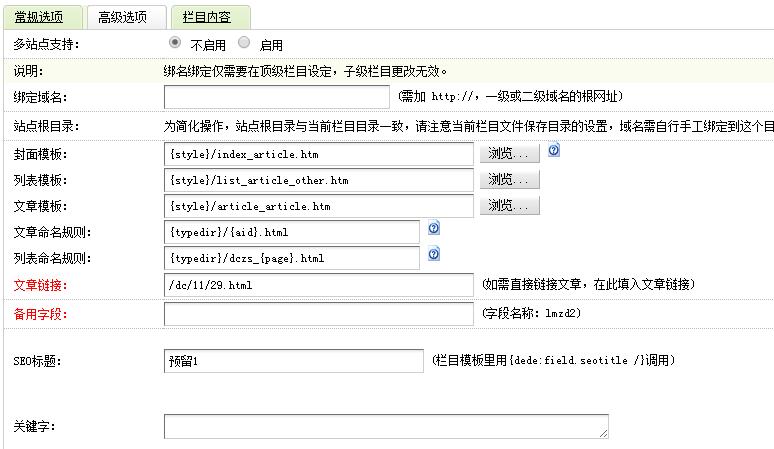
Task: Click help icon next to 文章命名规则 field
Action: 433,228
